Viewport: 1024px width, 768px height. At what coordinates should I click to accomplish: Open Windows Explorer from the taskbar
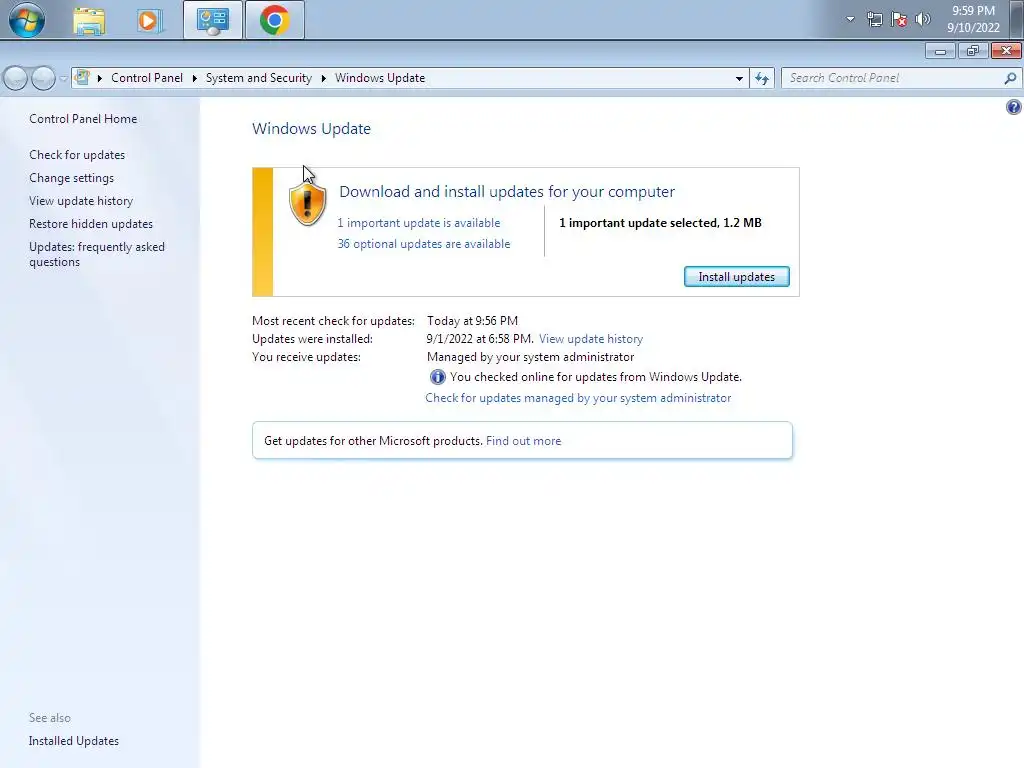(89, 20)
